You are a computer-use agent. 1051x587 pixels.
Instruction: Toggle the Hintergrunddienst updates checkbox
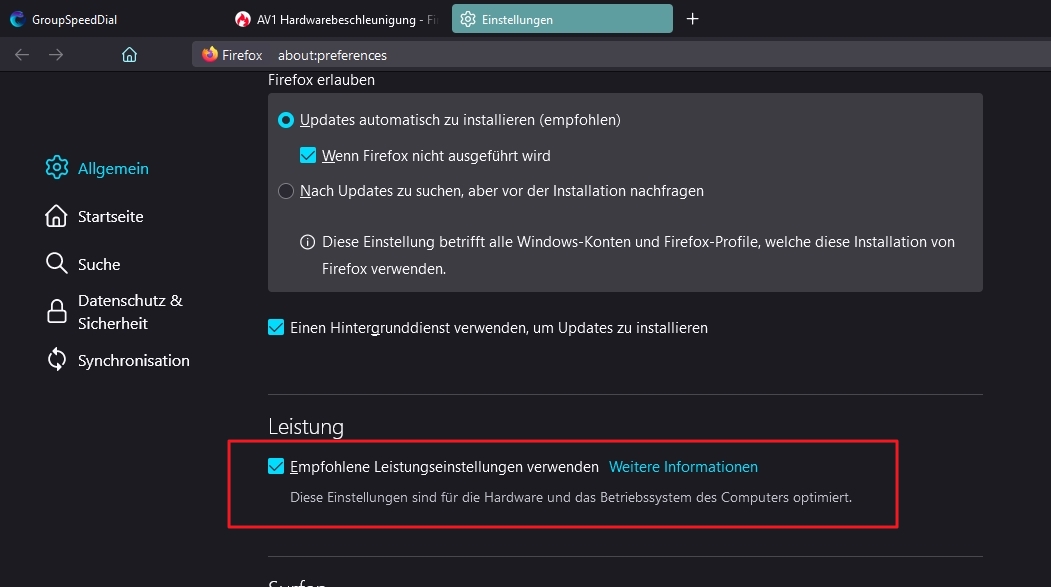[x=276, y=327]
